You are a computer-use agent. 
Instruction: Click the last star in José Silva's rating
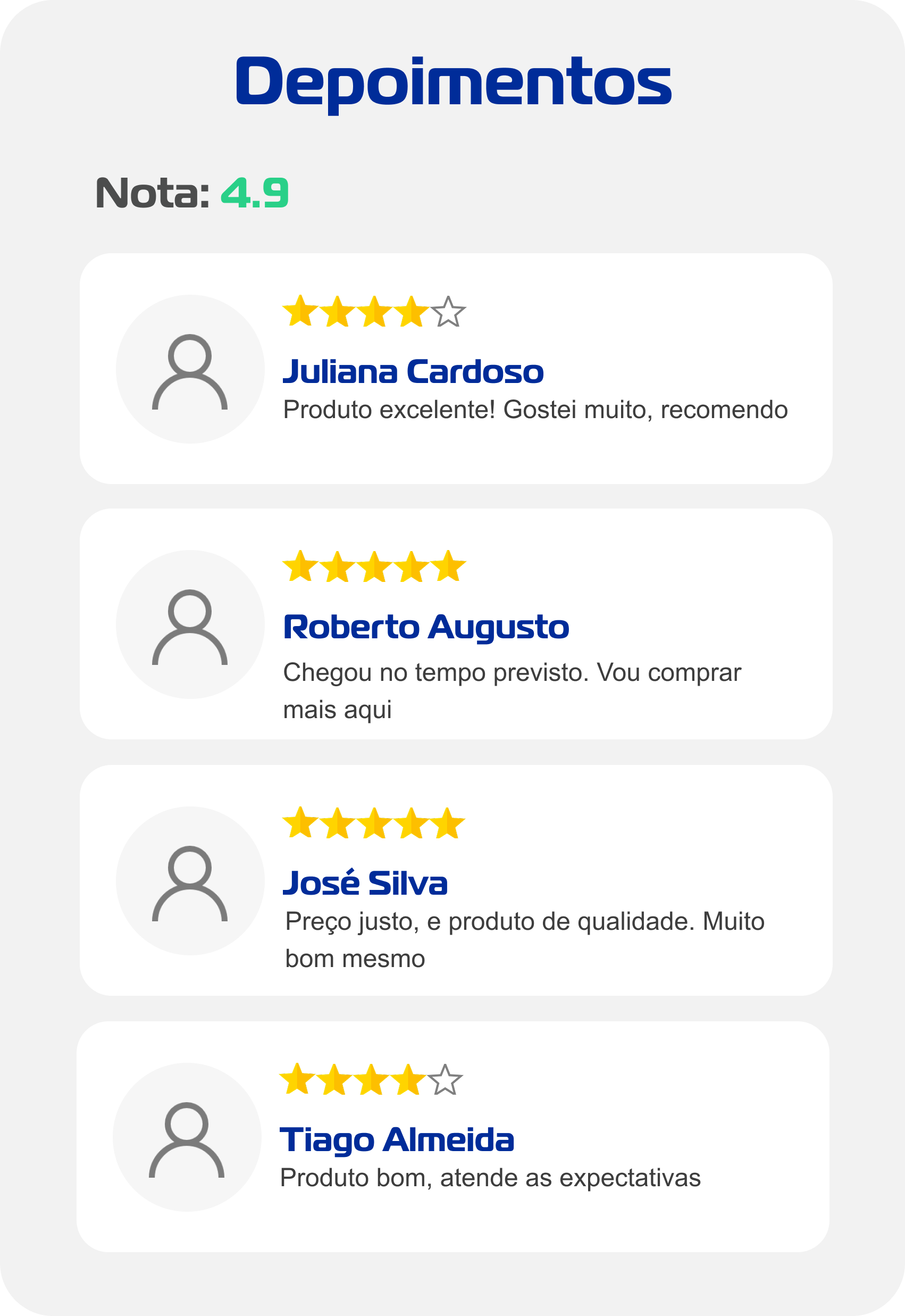448,823
